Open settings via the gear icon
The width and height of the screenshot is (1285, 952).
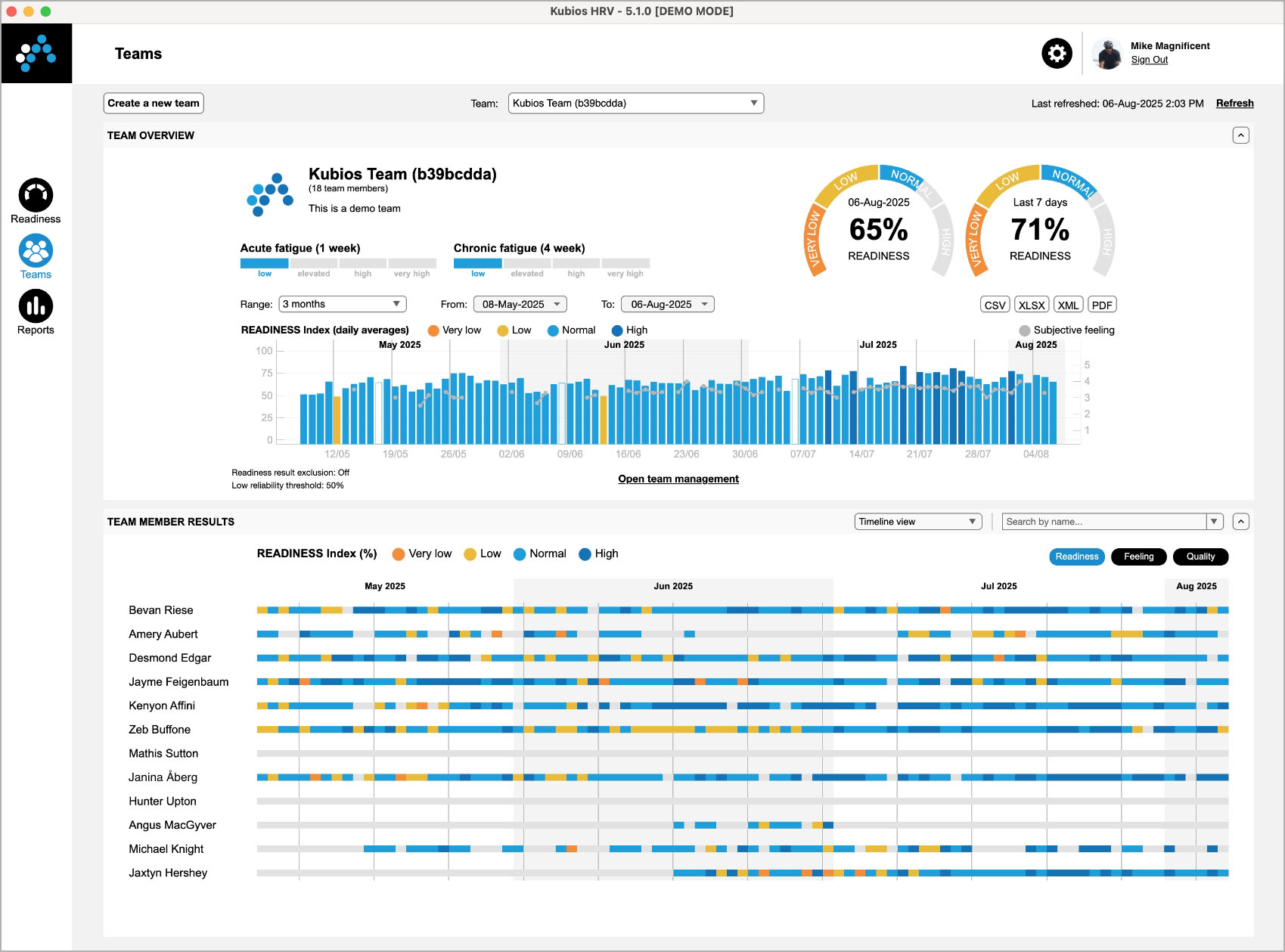click(x=1057, y=54)
